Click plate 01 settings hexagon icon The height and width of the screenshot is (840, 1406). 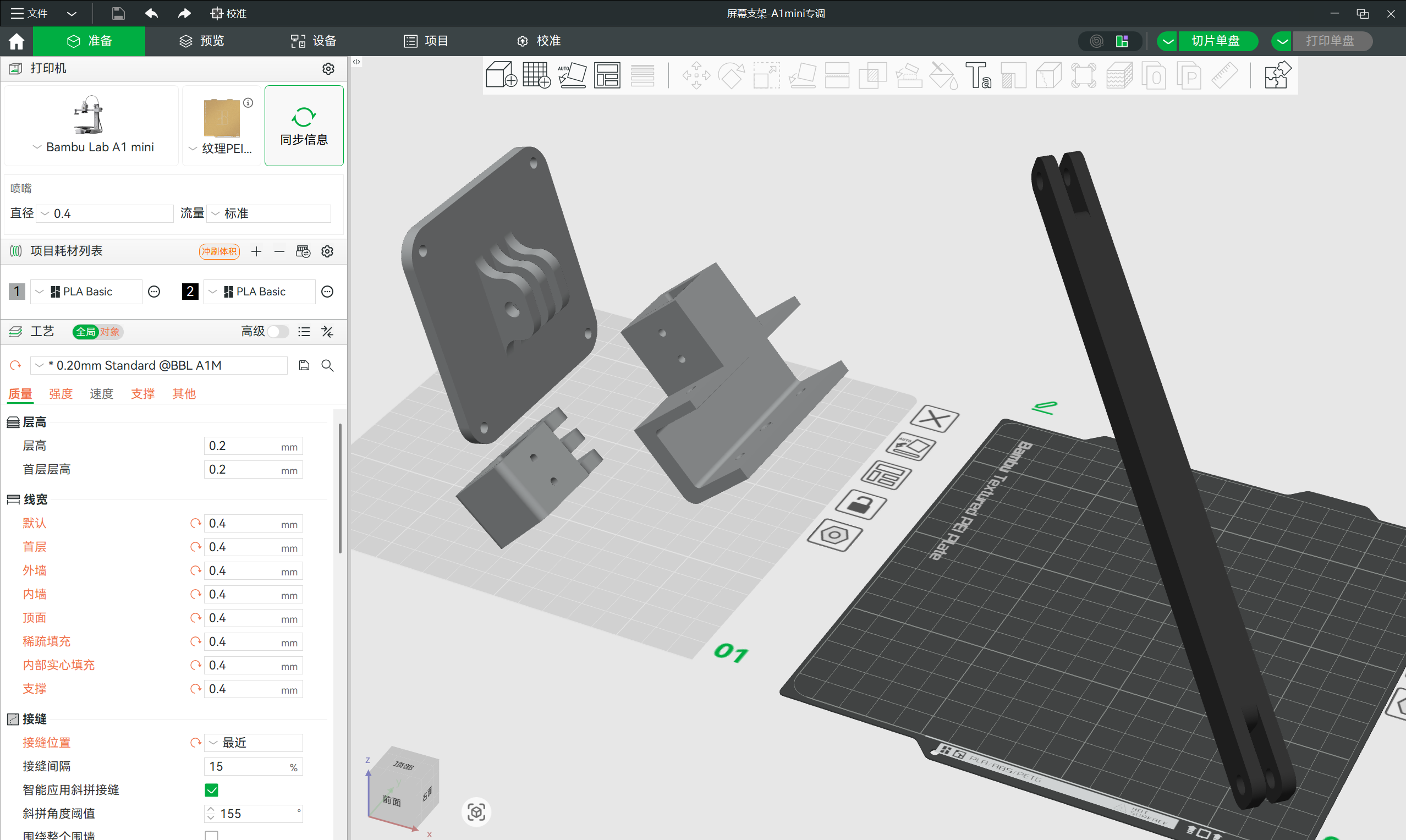[834, 535]
